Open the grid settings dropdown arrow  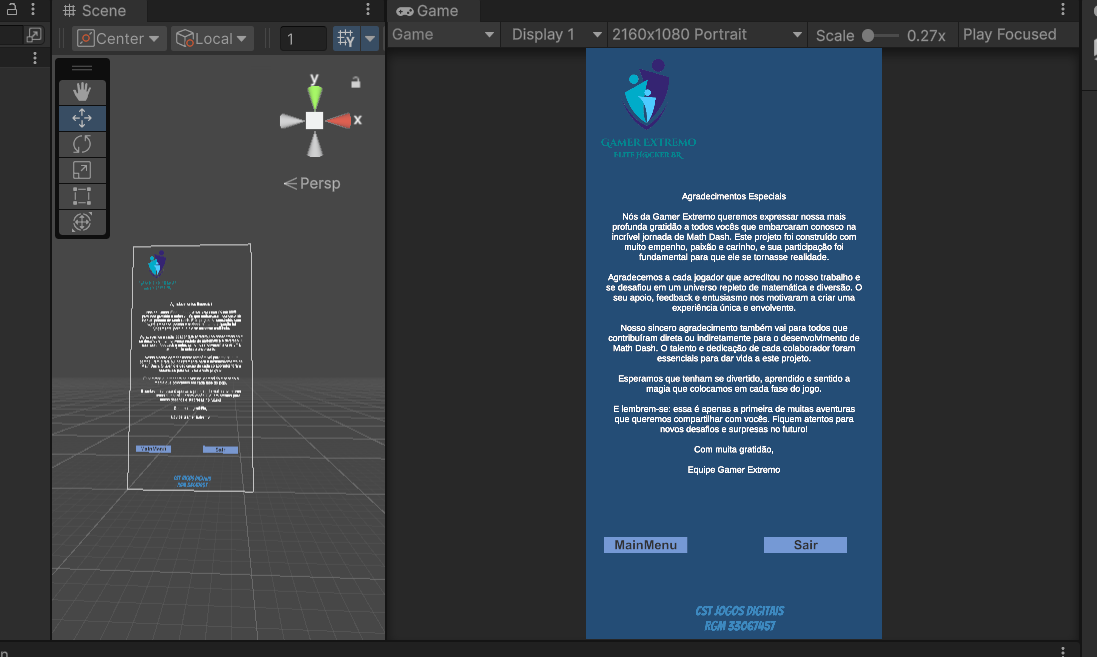[x=370, y=38]
